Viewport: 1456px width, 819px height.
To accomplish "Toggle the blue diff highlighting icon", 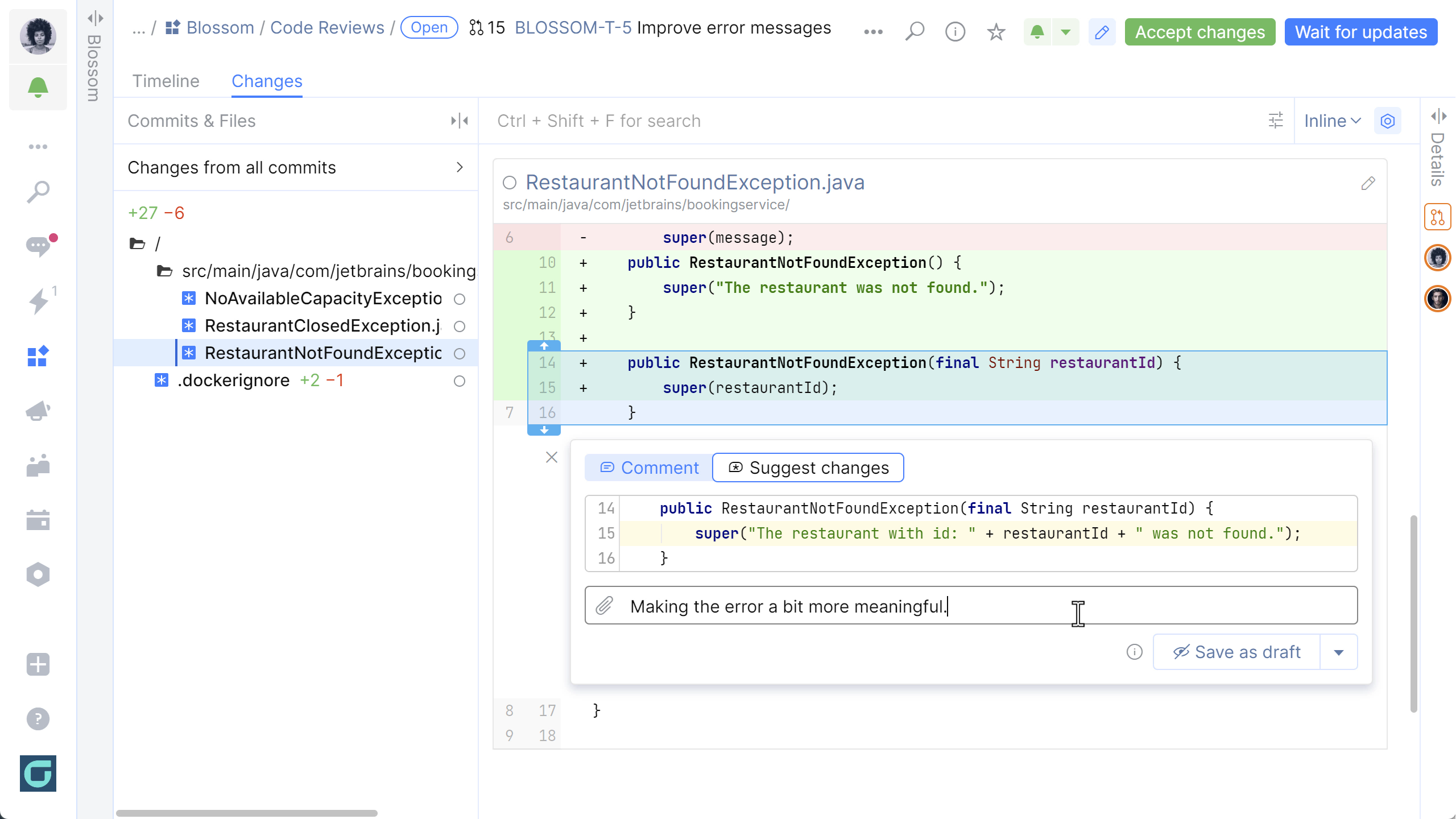I will click(1388, 121).
